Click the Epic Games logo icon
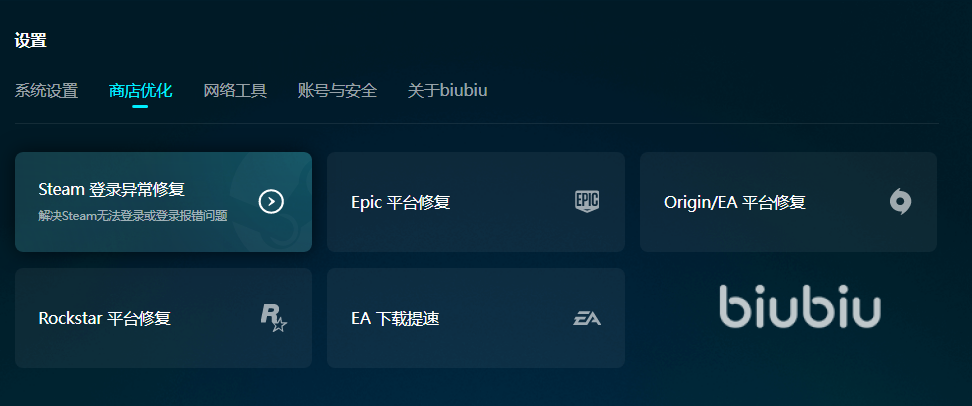This screenshot has width=972, height=406. (x=587, y=202)
